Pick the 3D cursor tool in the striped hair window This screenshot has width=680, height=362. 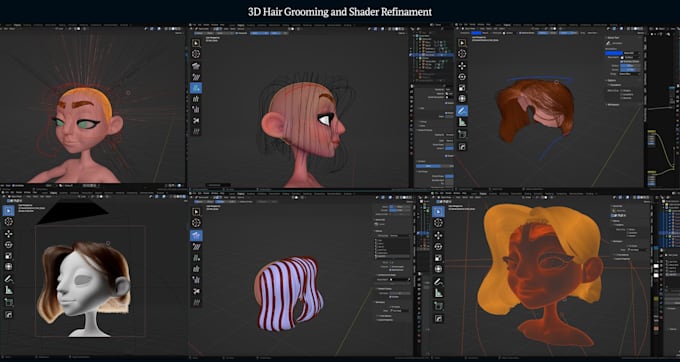pyautogui.click(x=196, y=223)
